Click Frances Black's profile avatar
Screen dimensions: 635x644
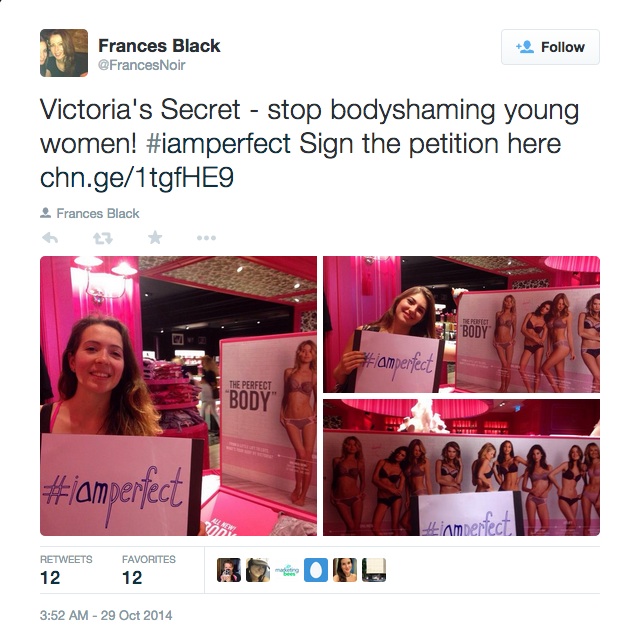click(x=64, y=53)
